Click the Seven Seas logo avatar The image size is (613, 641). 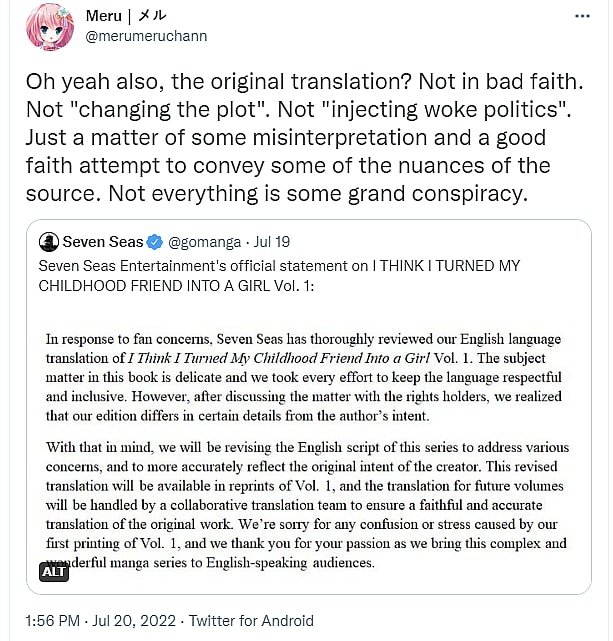click(48, 242)
